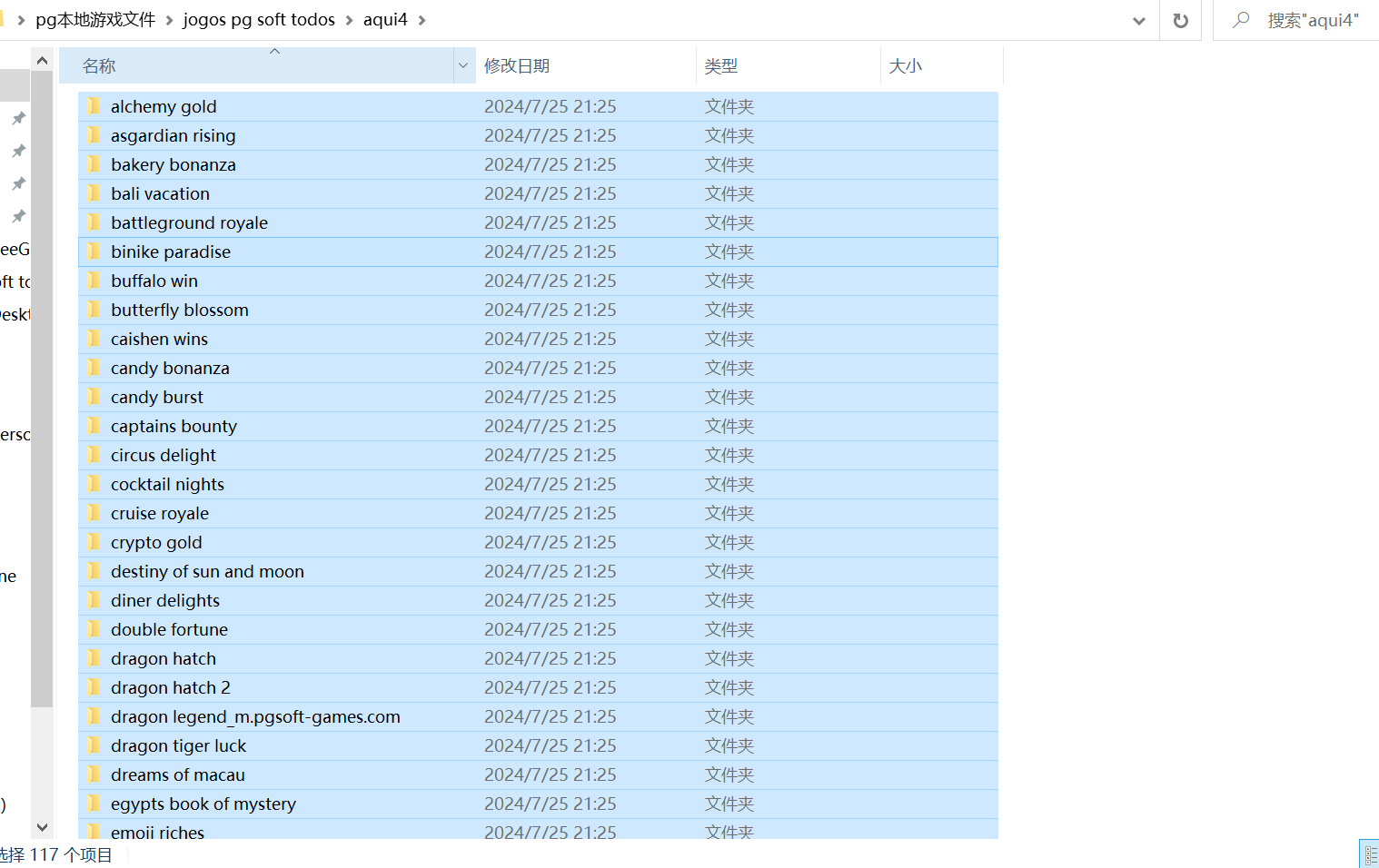
Task: Click the folder icon for alchemy gold
Action: point(94,106)
